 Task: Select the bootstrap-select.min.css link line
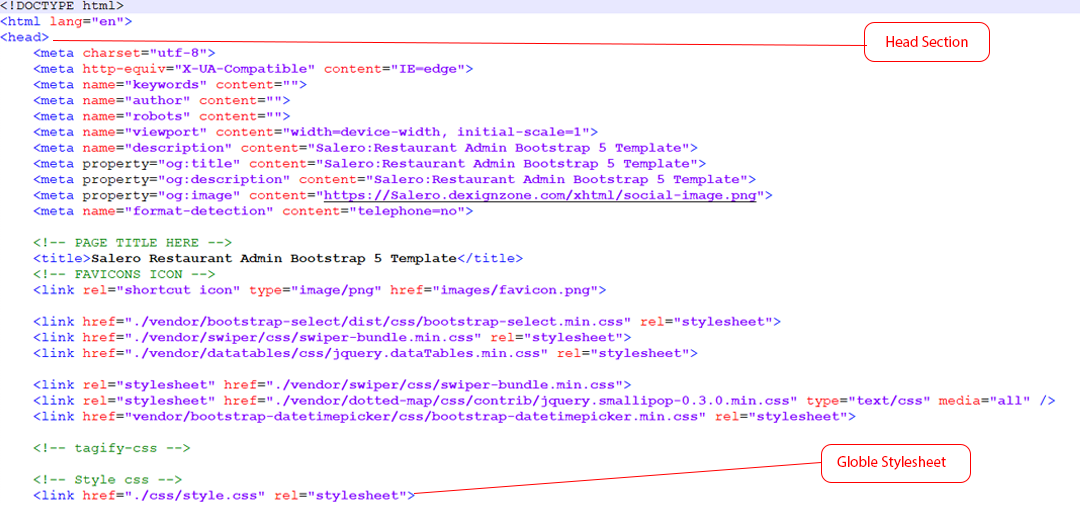click(x=406, y=322)
